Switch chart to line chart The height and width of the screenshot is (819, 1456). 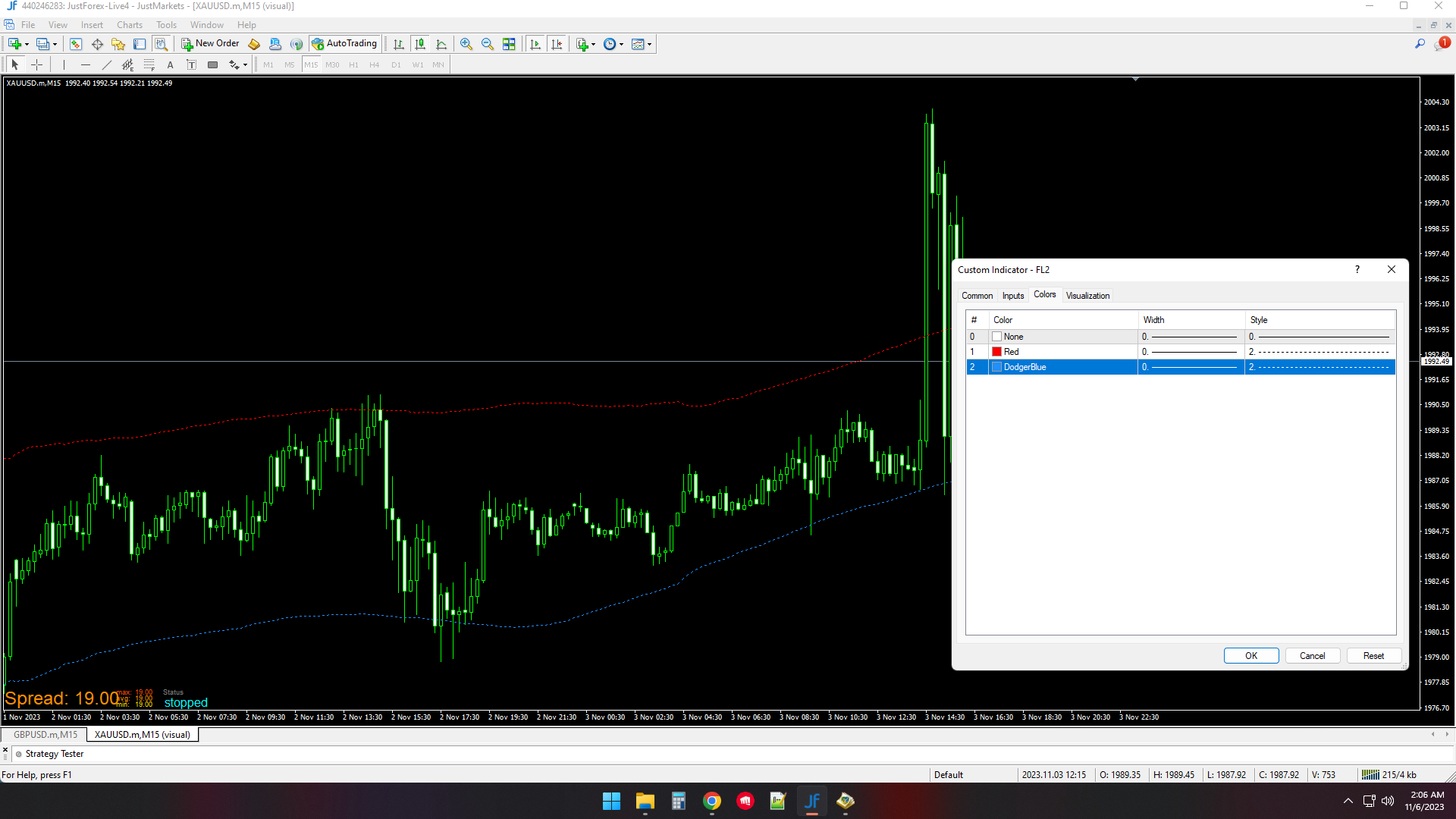[441, 44]
